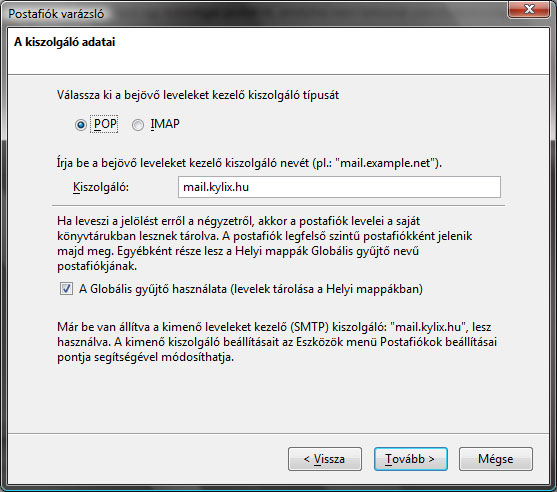
Task: Click the SMTP kimenő kiszolgáló info paragraph
Action: [277, 342]
